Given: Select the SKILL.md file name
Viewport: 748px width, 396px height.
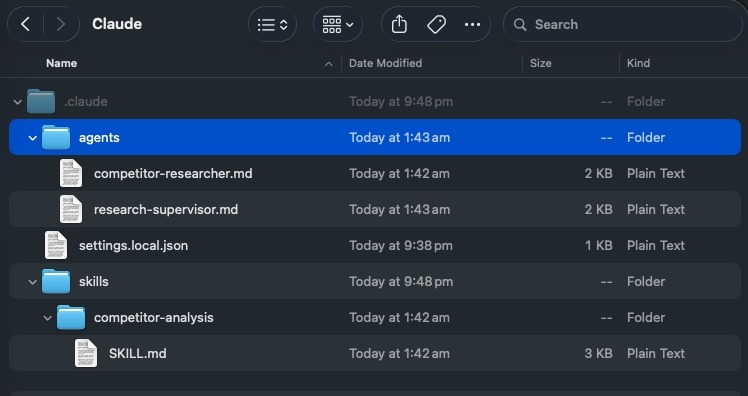Looking at the screenshot, I should click(x=138, y=354).
